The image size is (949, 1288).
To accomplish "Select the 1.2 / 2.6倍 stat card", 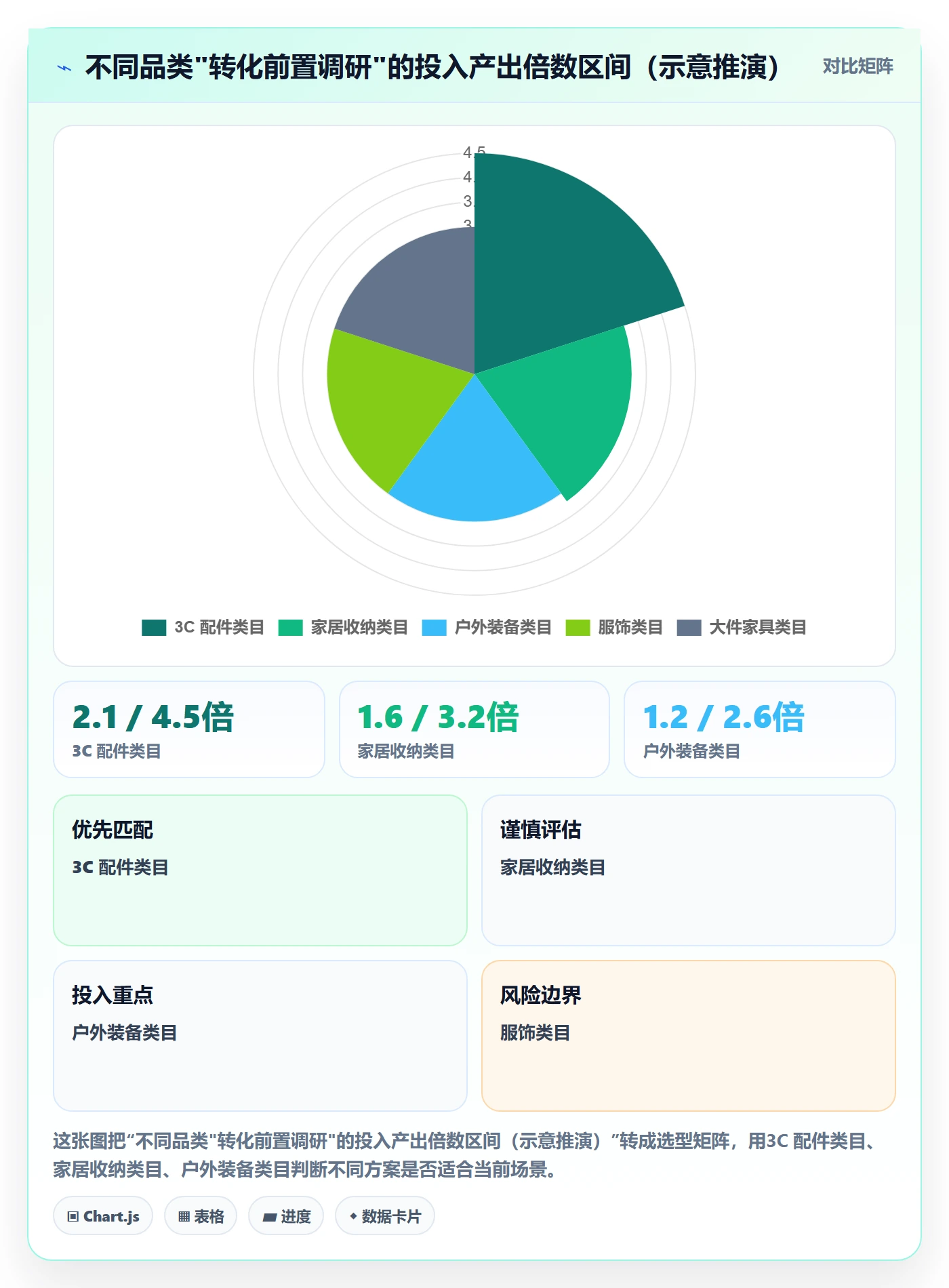I will 760,729.
